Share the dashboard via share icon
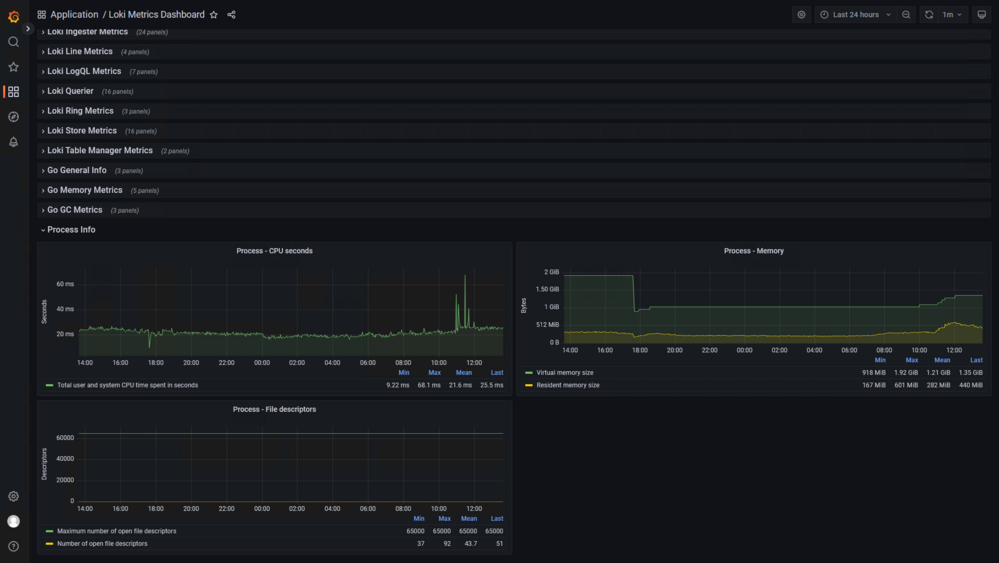This screenshot has width=999, height=563. [x=231, y=15]
